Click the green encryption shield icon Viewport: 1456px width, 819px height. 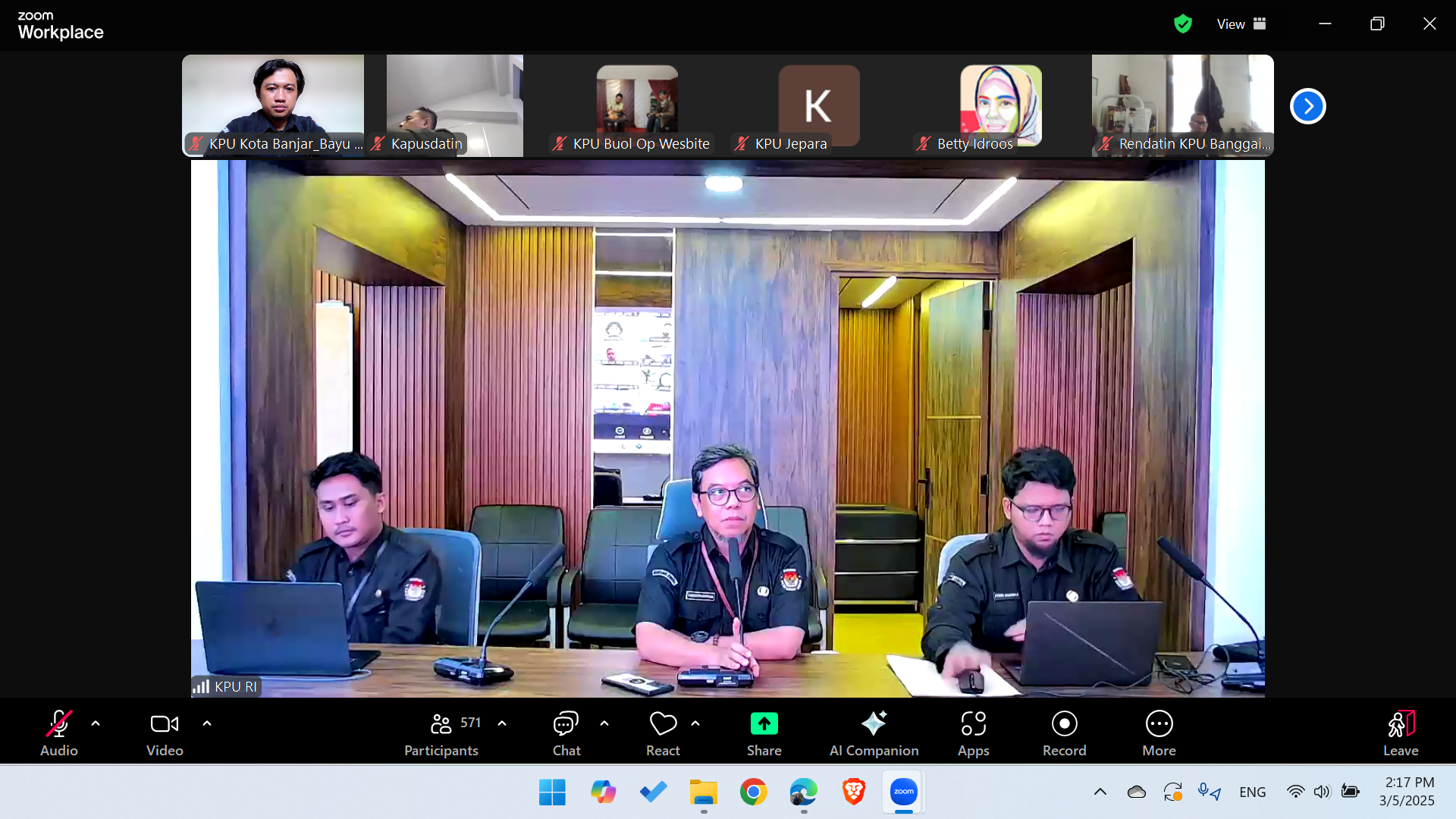tap(1182, 24)
